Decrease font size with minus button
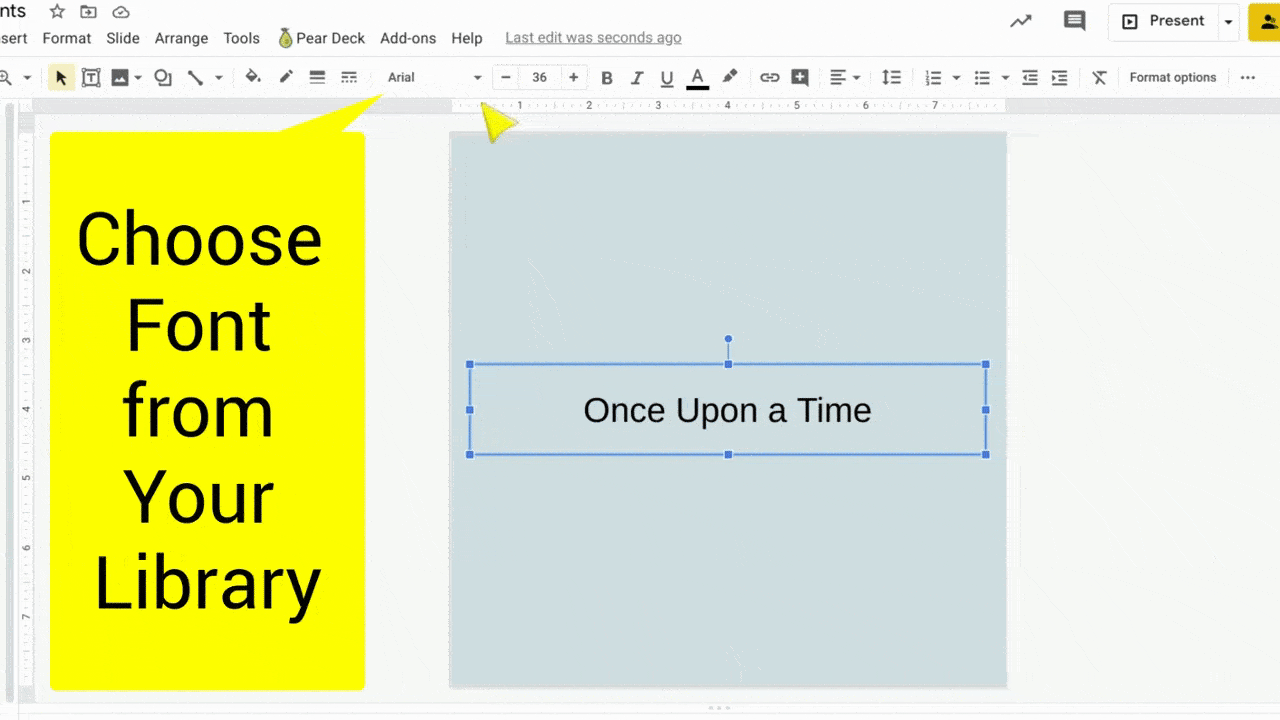 click(x=506, y=77)
